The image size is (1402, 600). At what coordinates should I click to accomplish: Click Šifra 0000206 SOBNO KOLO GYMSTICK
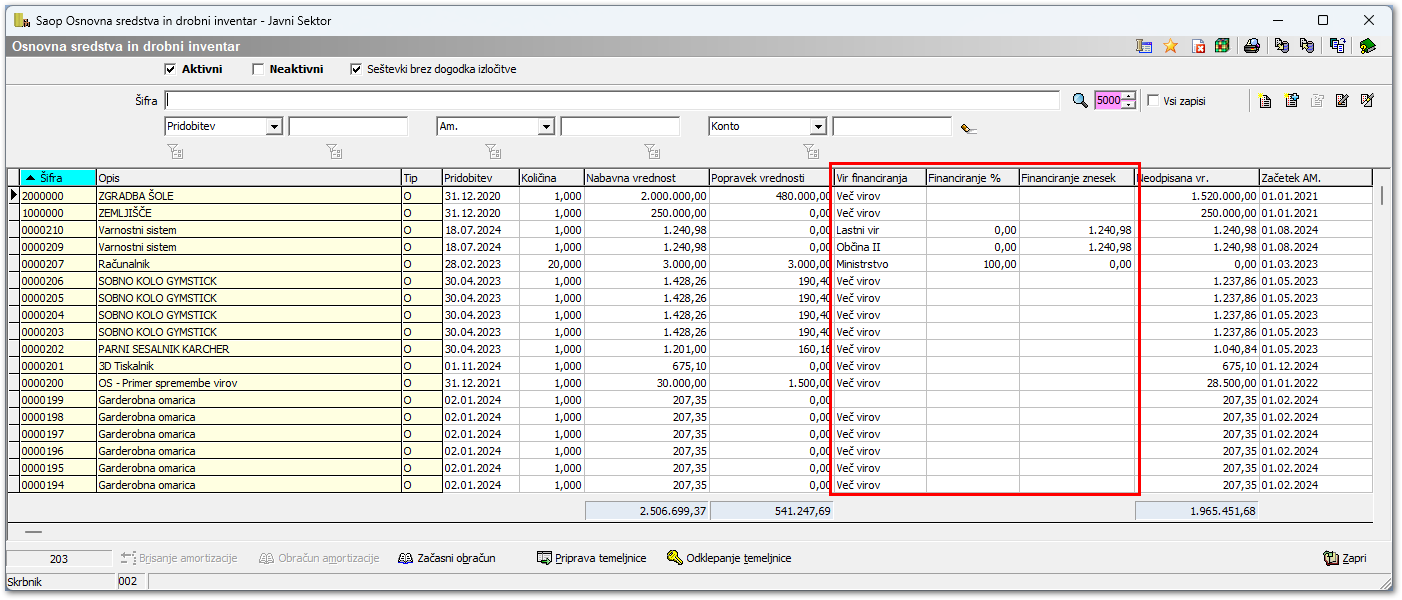pyautogui.click(x=58, y=281)
